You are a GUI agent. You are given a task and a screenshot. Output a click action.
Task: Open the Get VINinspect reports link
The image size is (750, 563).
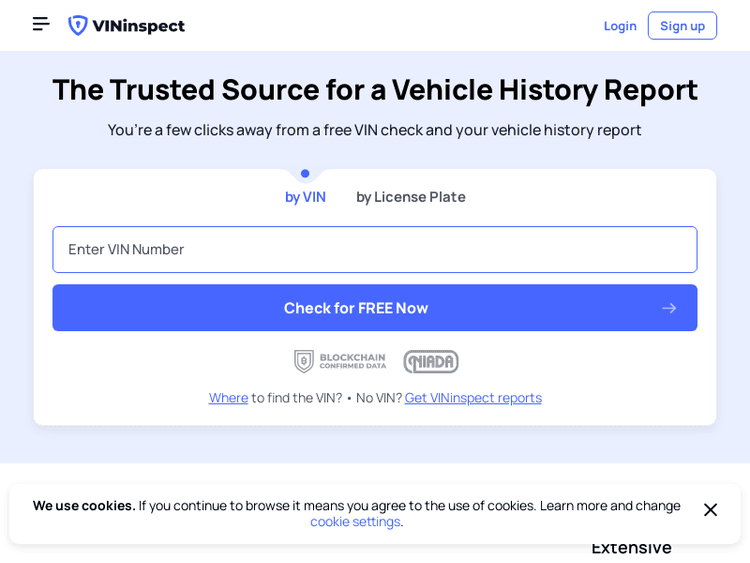[x=473, y=397]
